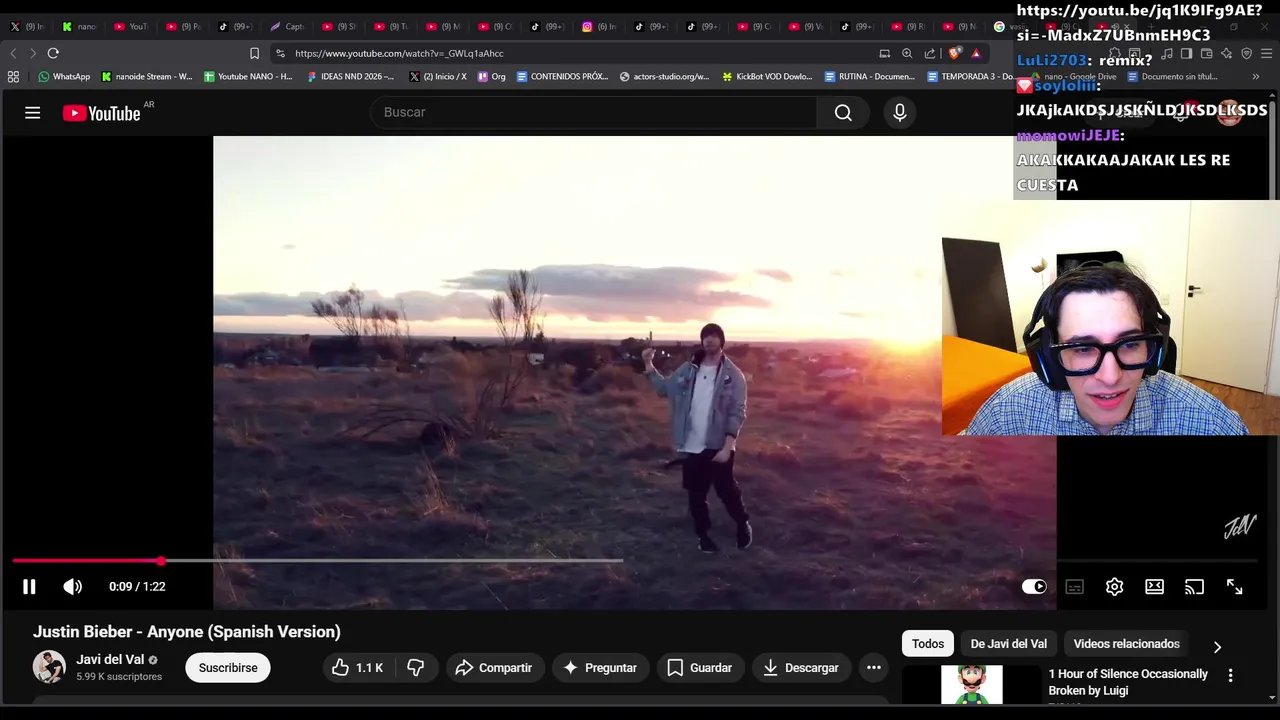
Task: Switch to theater mode
Action: 1154,587
